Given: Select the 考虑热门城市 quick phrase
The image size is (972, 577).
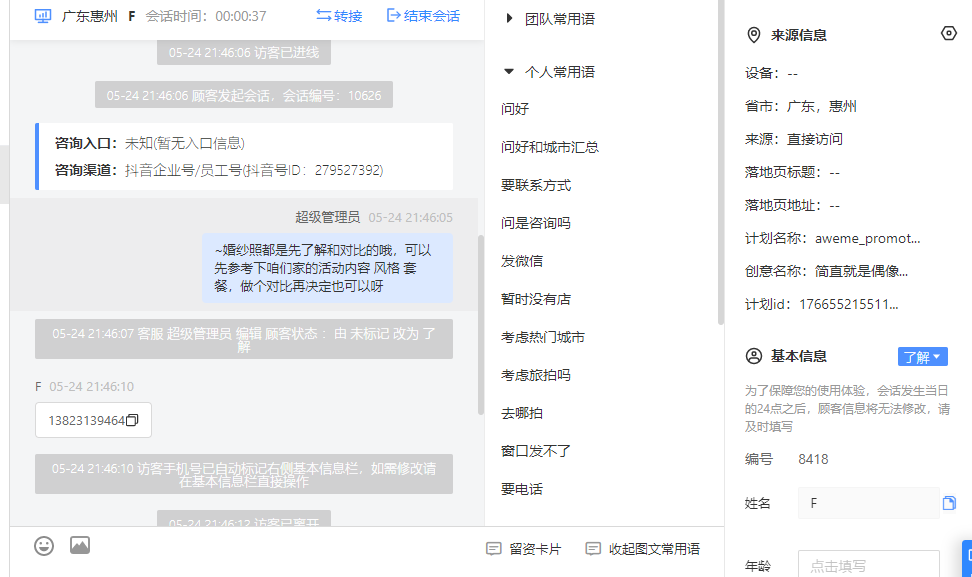Looking at the screenshot, I should [543, 337].
